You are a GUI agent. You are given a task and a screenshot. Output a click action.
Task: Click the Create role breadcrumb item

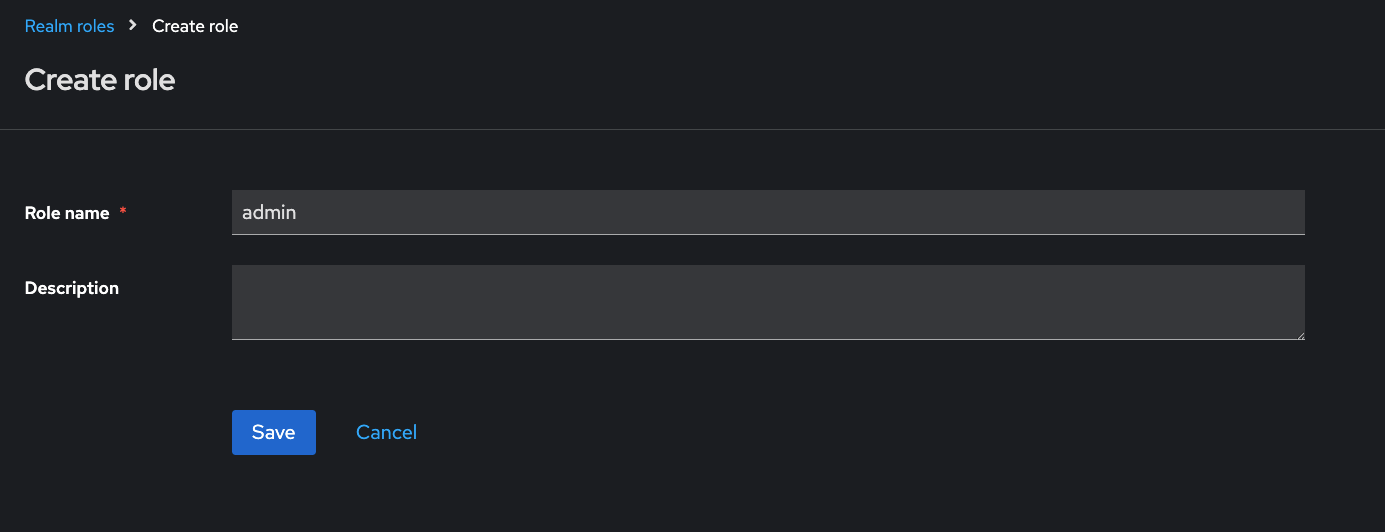195,26
